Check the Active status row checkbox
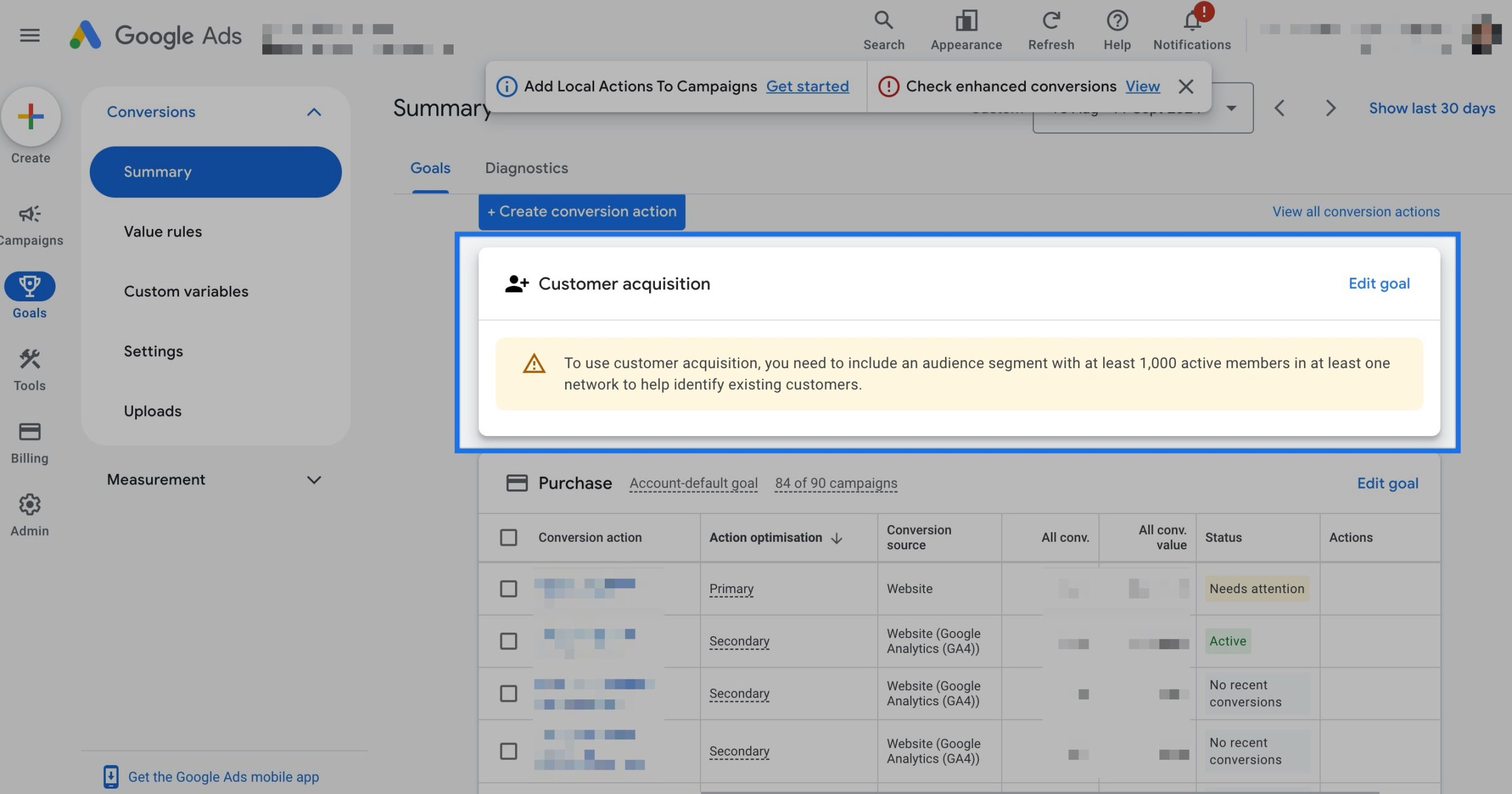This screenshot has width=1512, height=794. (x=508, y=641)
